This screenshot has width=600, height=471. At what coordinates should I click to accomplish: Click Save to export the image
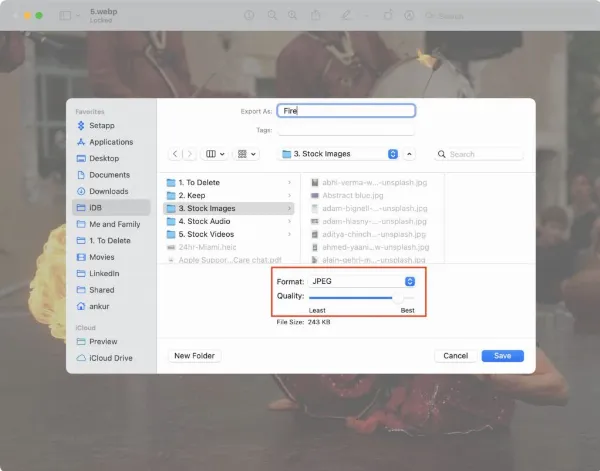click(502, 356)
